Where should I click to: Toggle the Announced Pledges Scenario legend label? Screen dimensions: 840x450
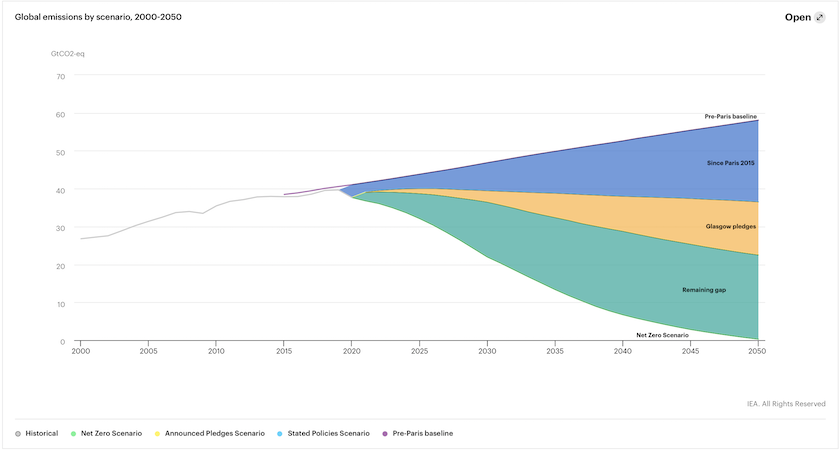point(215,433)
